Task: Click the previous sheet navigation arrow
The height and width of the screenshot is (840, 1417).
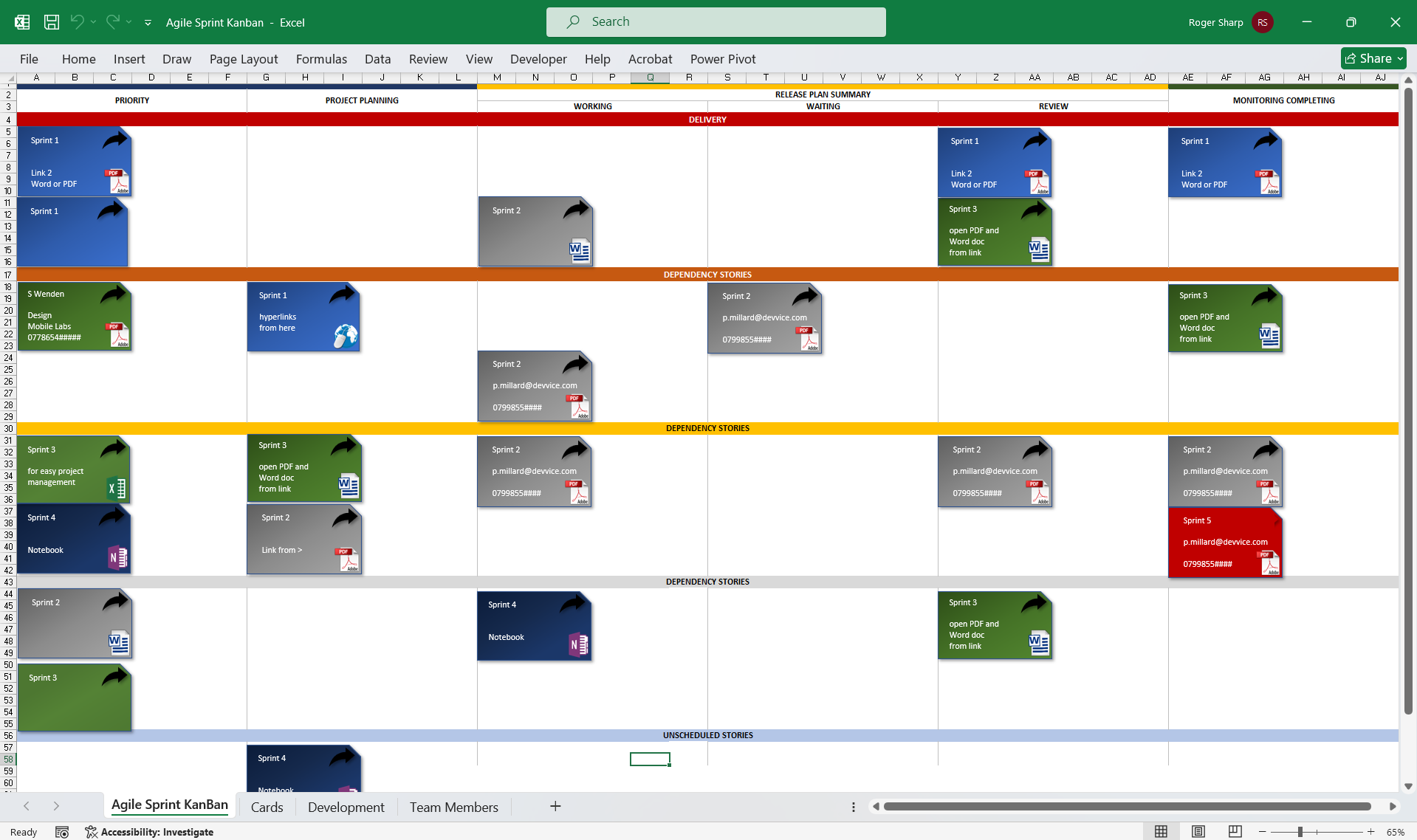Action: click(27, 806)
